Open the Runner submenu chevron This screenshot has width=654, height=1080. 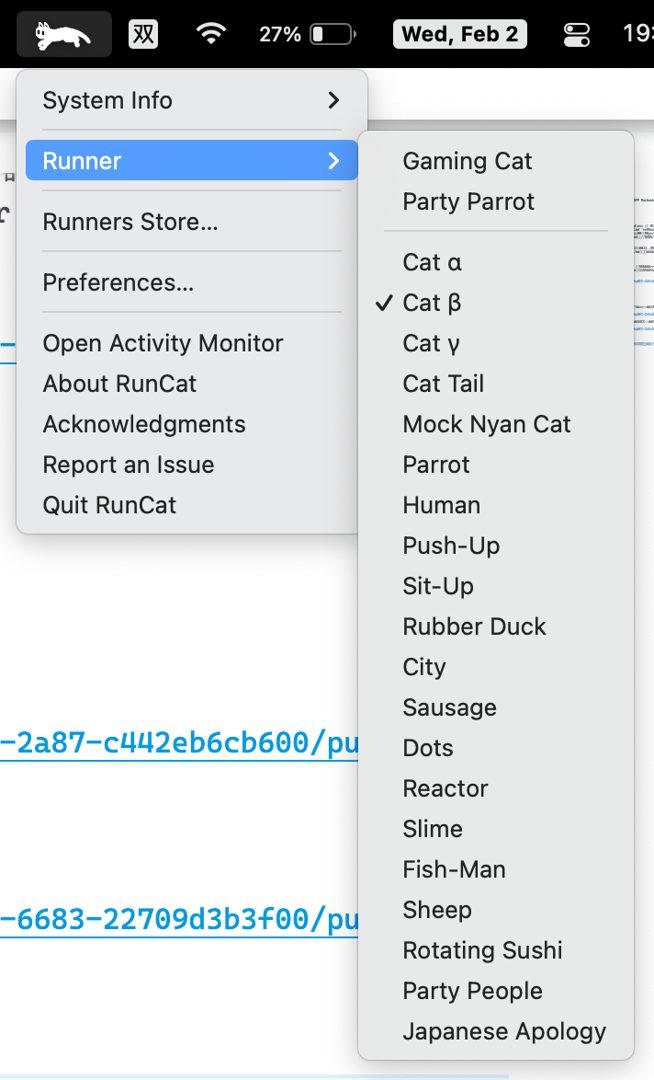(x=335, y=160)
